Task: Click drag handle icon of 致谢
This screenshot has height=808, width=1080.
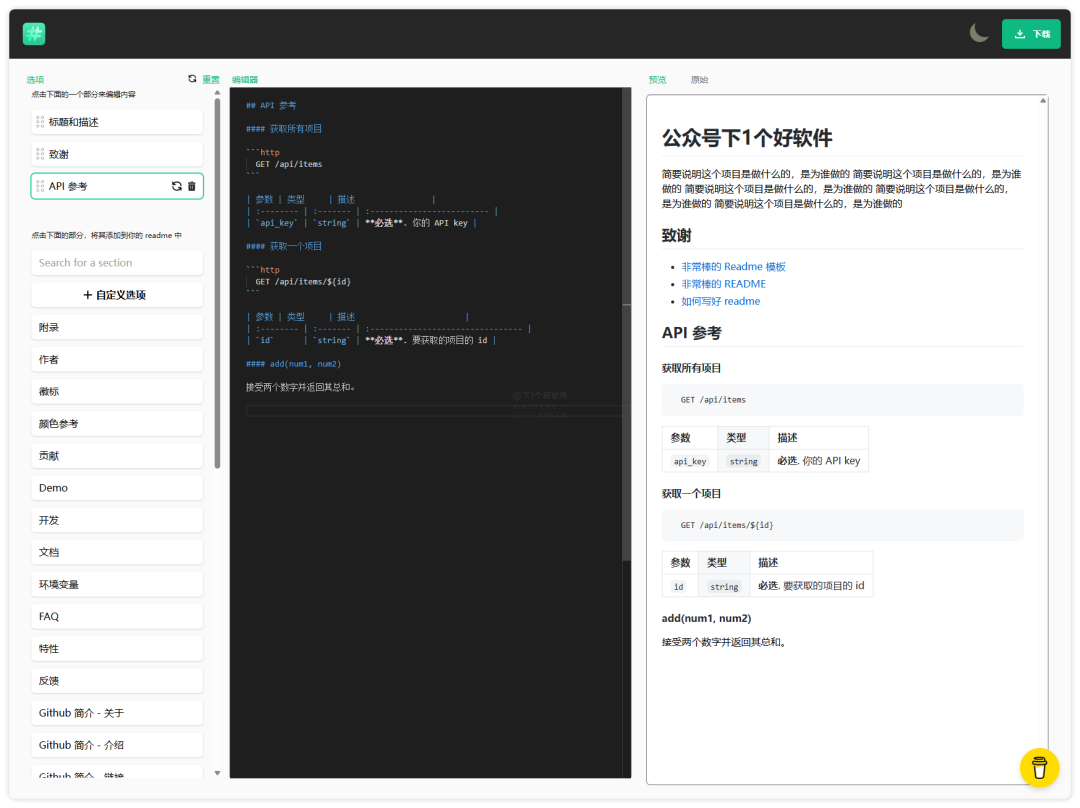Action: [40, 154]
